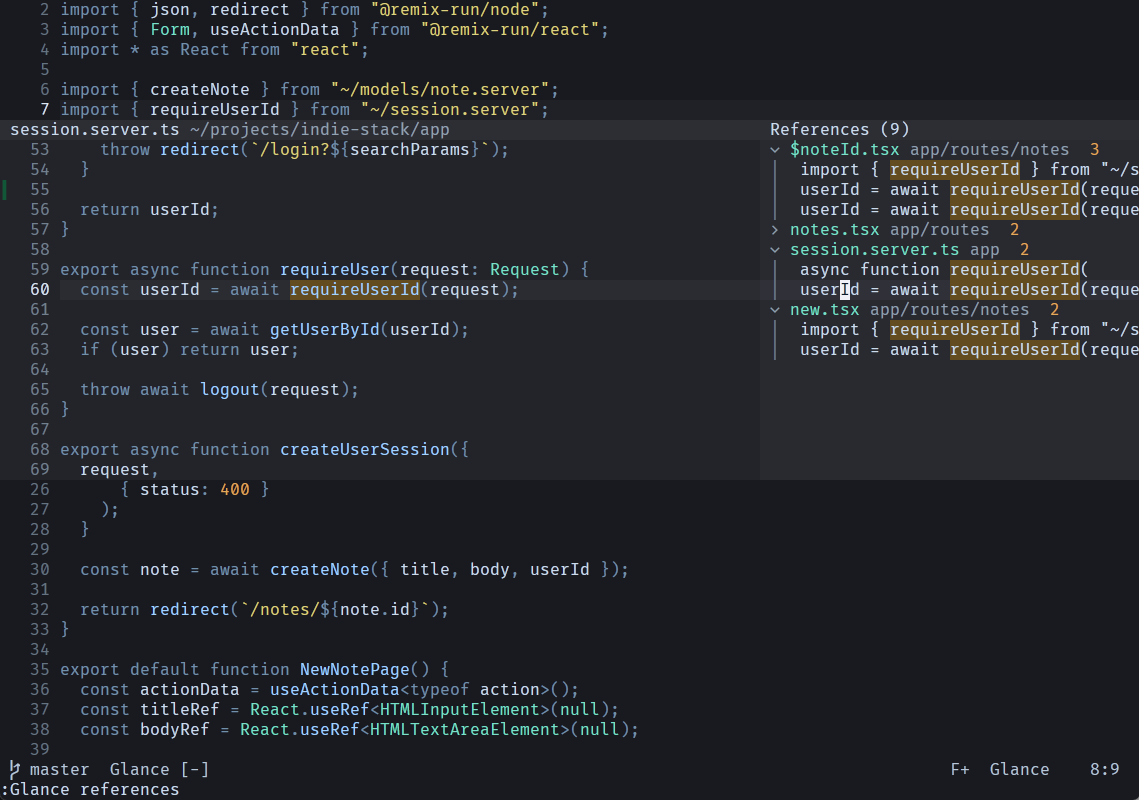
Task: Select the $noteId.tsx file entry
Action: click(844, 150)
